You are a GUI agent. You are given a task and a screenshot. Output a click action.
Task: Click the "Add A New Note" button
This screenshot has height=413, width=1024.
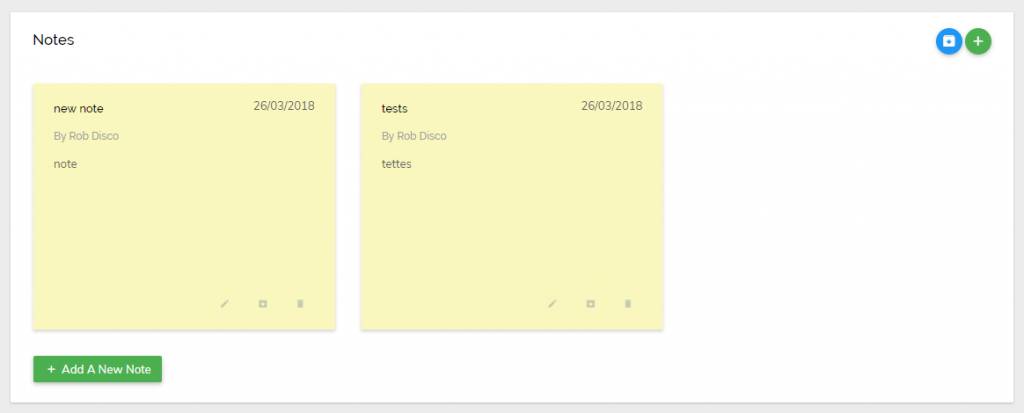(97, 369)
